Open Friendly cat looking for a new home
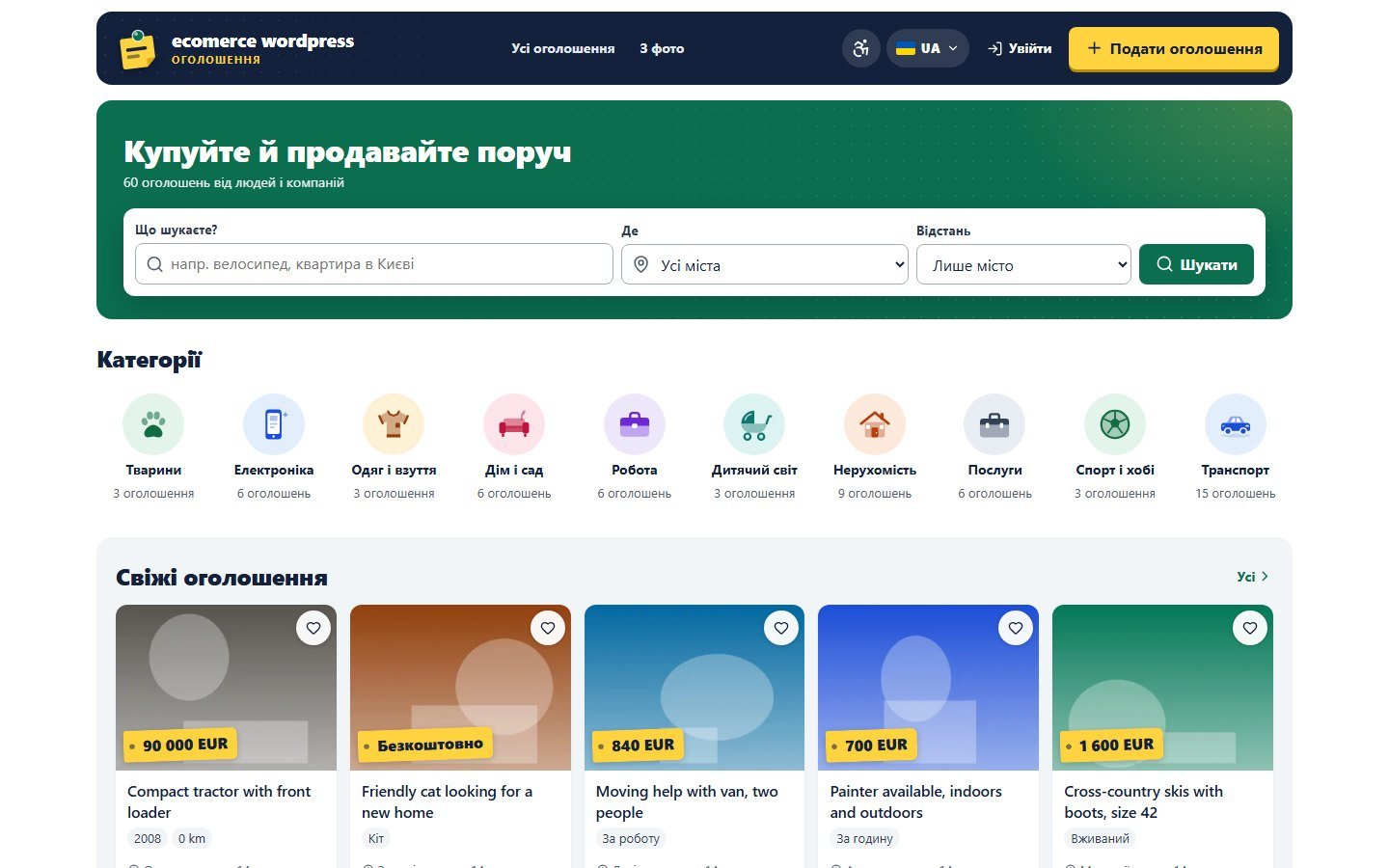The height and width of the screenshot is (868, 1389). 447,801
